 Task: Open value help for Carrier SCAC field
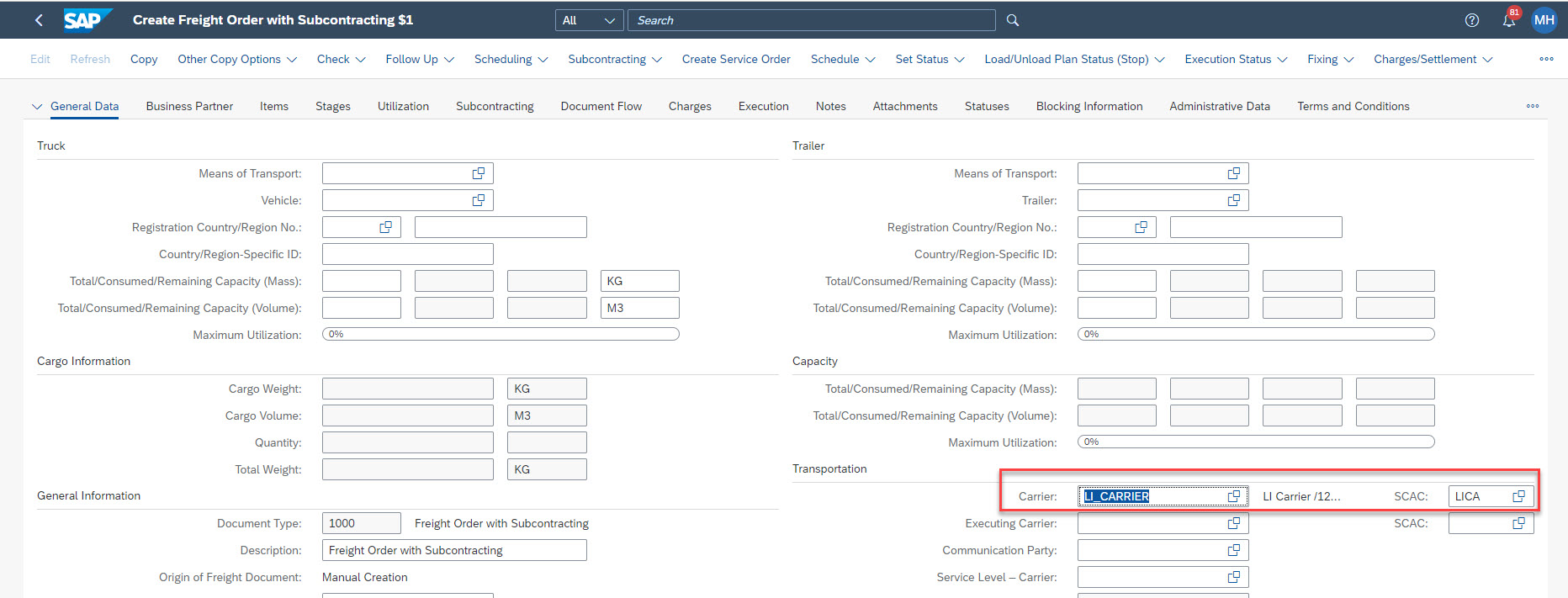[1518, 496]
